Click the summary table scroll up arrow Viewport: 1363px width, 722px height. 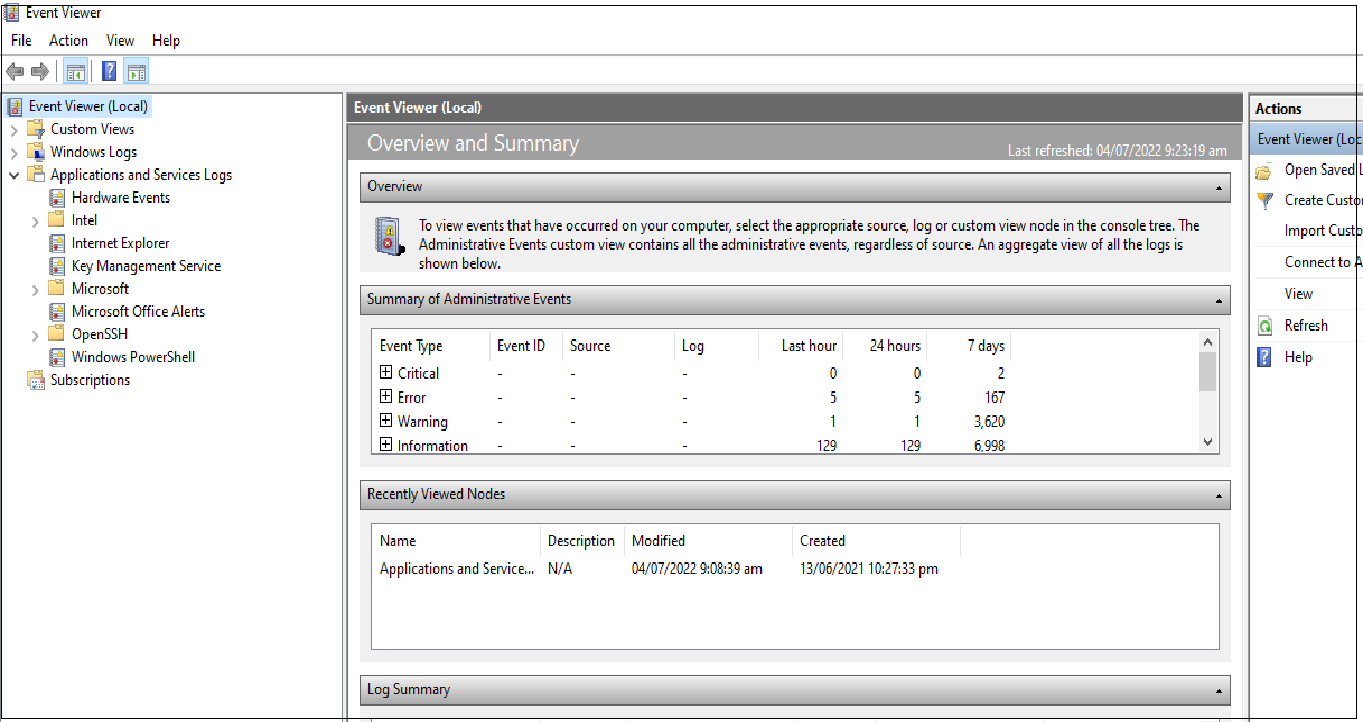pyautogui.click(x=1207, y=342)
